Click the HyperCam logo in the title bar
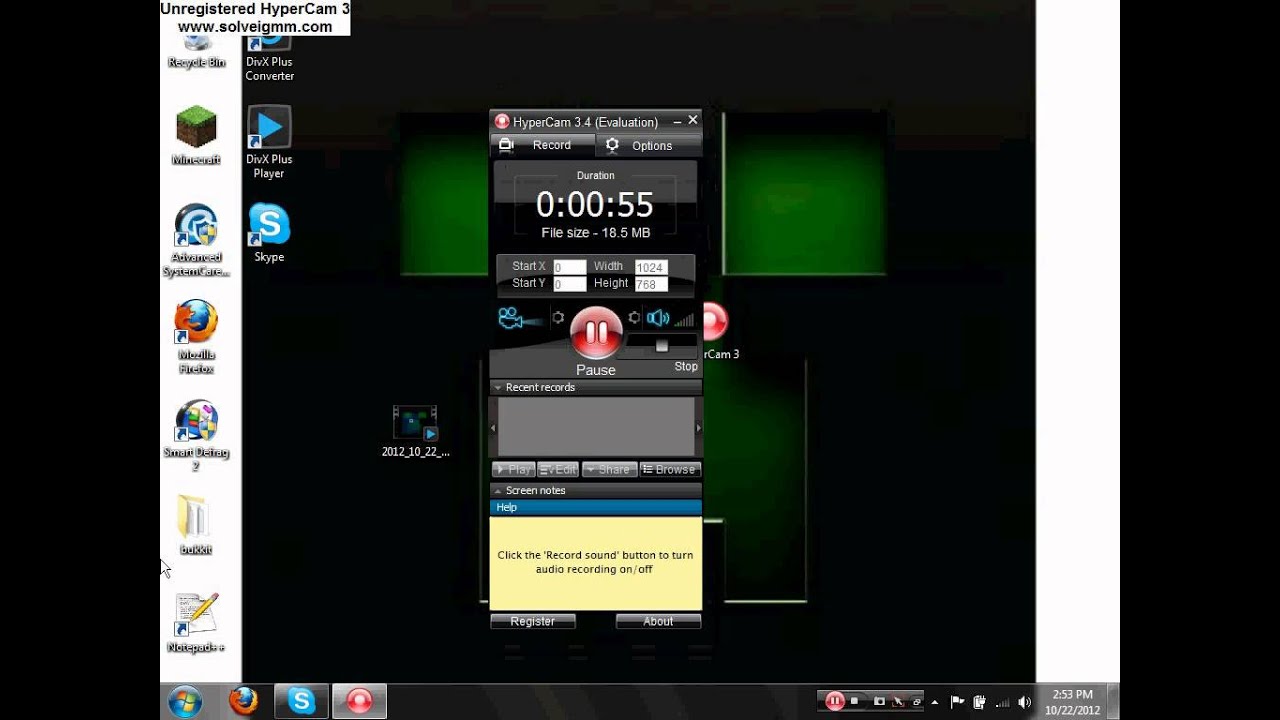Screen dimensions: 1280x720 click(502, 122)
